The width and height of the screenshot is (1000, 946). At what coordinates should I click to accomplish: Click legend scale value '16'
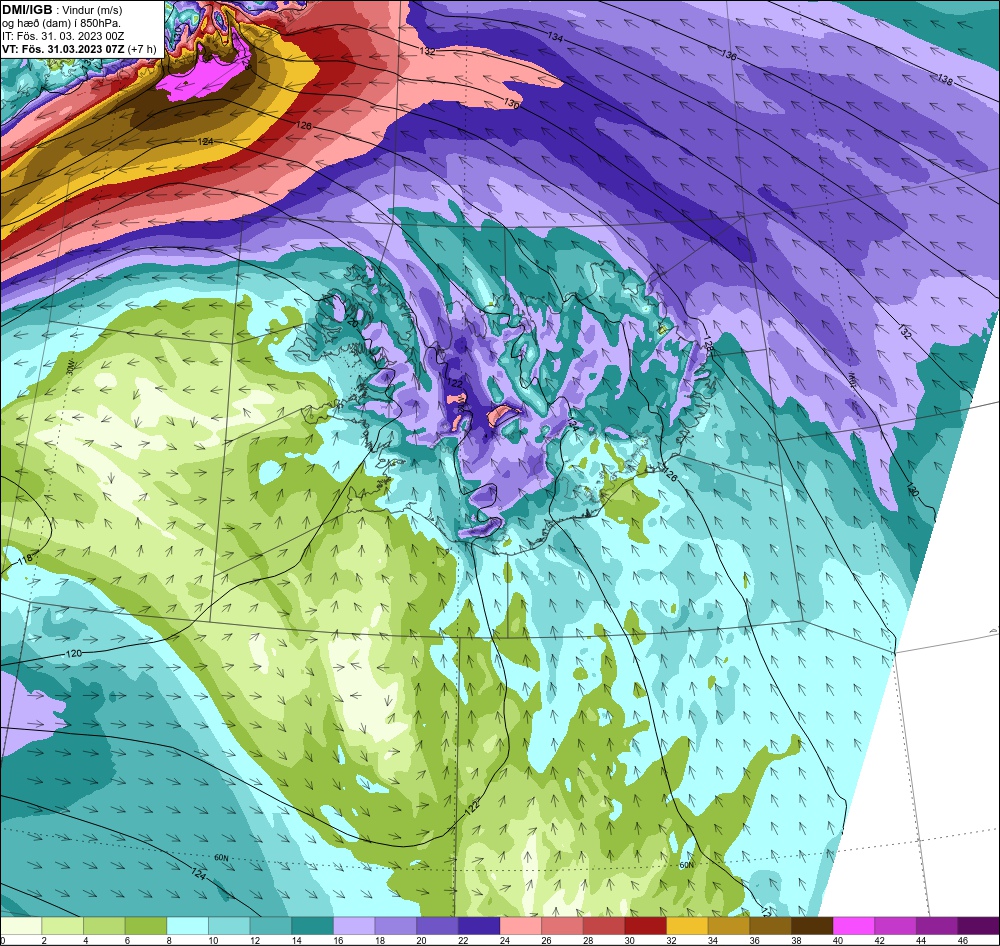click(x=338, y=940)
